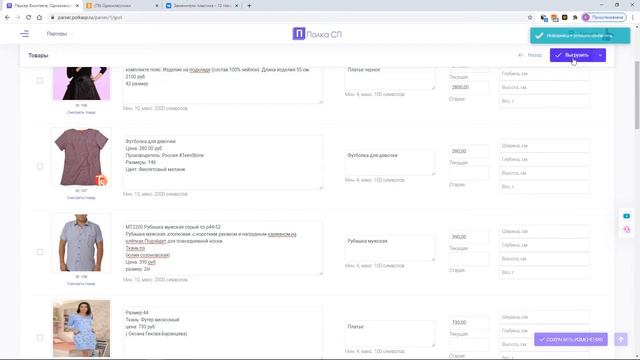Open the hamburger sidebar menu

(x=24, y=34)
